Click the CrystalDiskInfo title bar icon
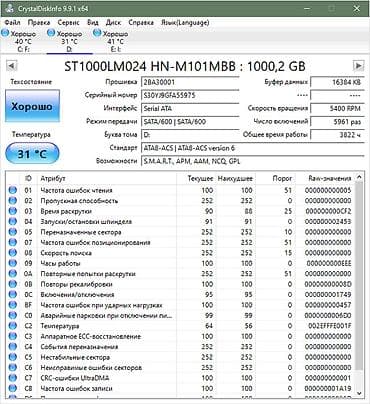The width and height of the screenshot is (370, 404). click(9, 8)
